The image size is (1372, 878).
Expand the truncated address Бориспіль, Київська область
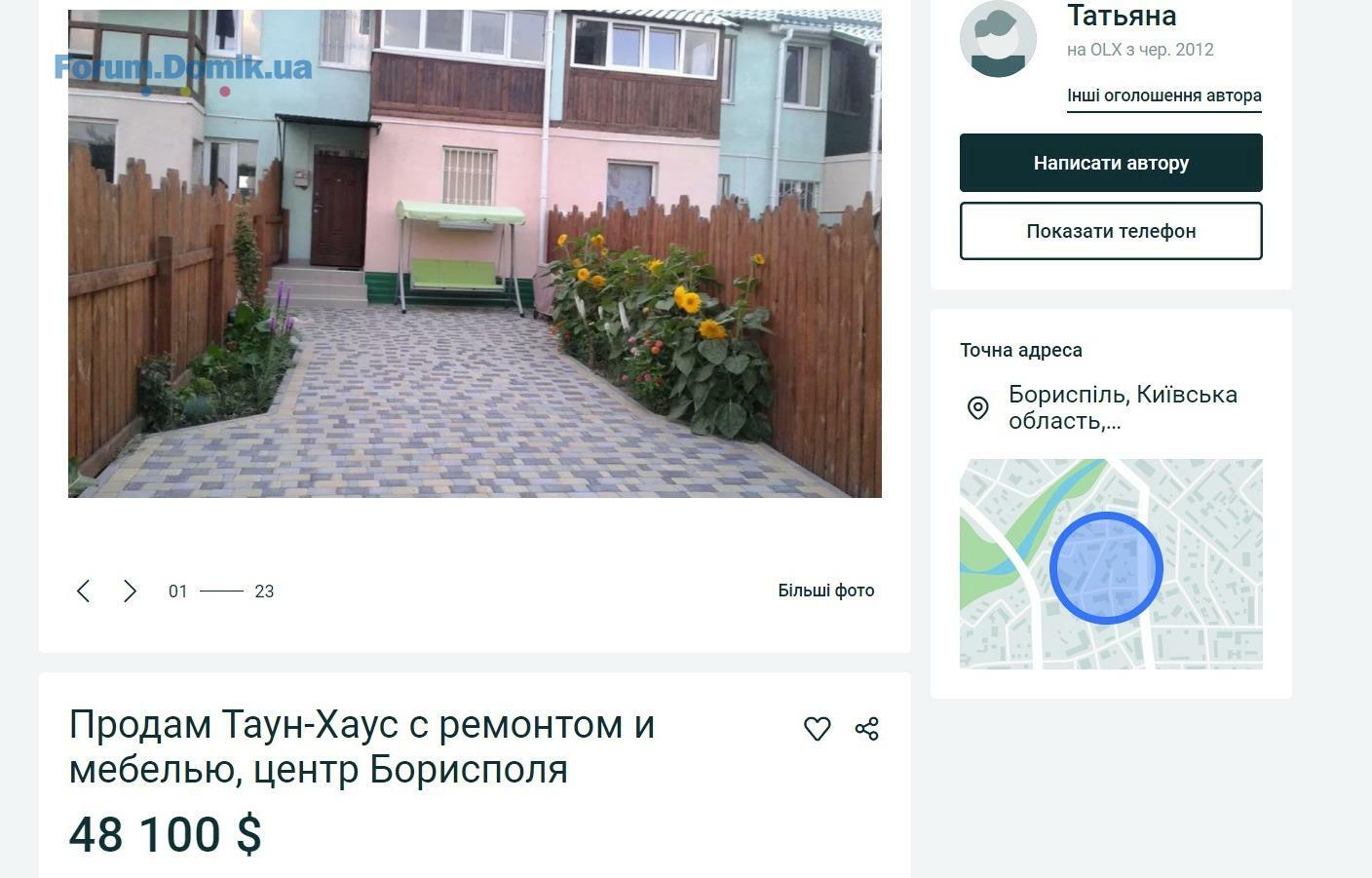1123,407
